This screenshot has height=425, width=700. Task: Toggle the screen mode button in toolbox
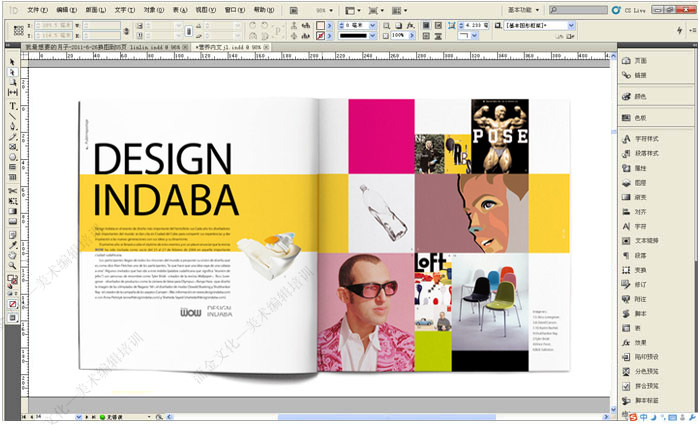click(x=12, y=318)
